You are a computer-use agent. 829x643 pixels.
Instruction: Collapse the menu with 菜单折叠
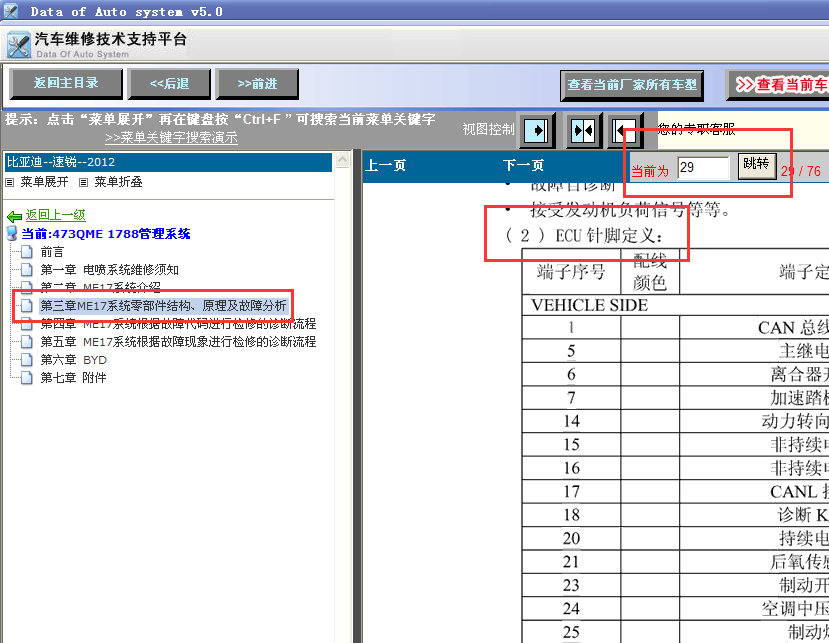click(118, 182)
